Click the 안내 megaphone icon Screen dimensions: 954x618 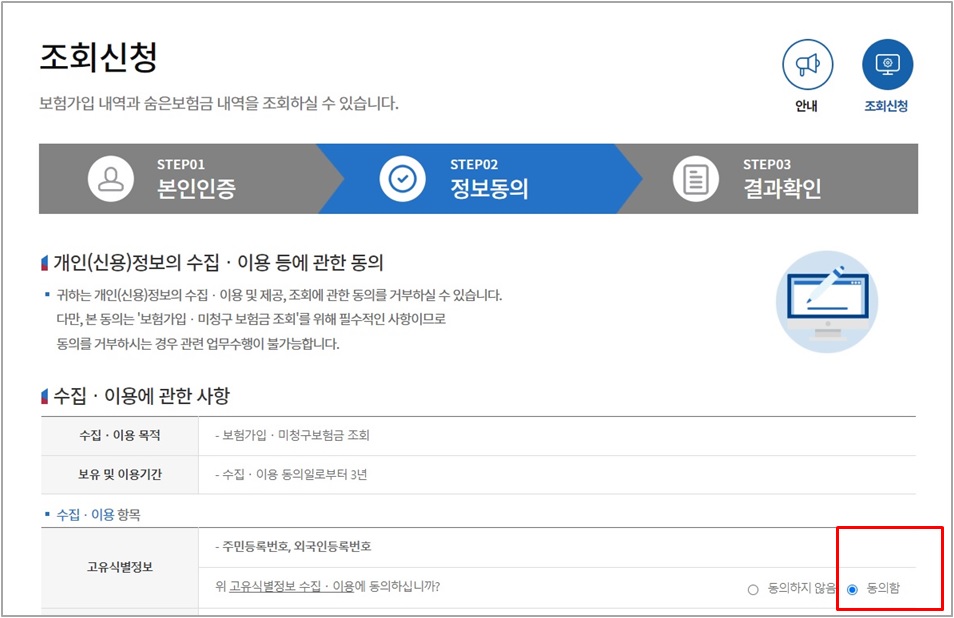point(807,64)
